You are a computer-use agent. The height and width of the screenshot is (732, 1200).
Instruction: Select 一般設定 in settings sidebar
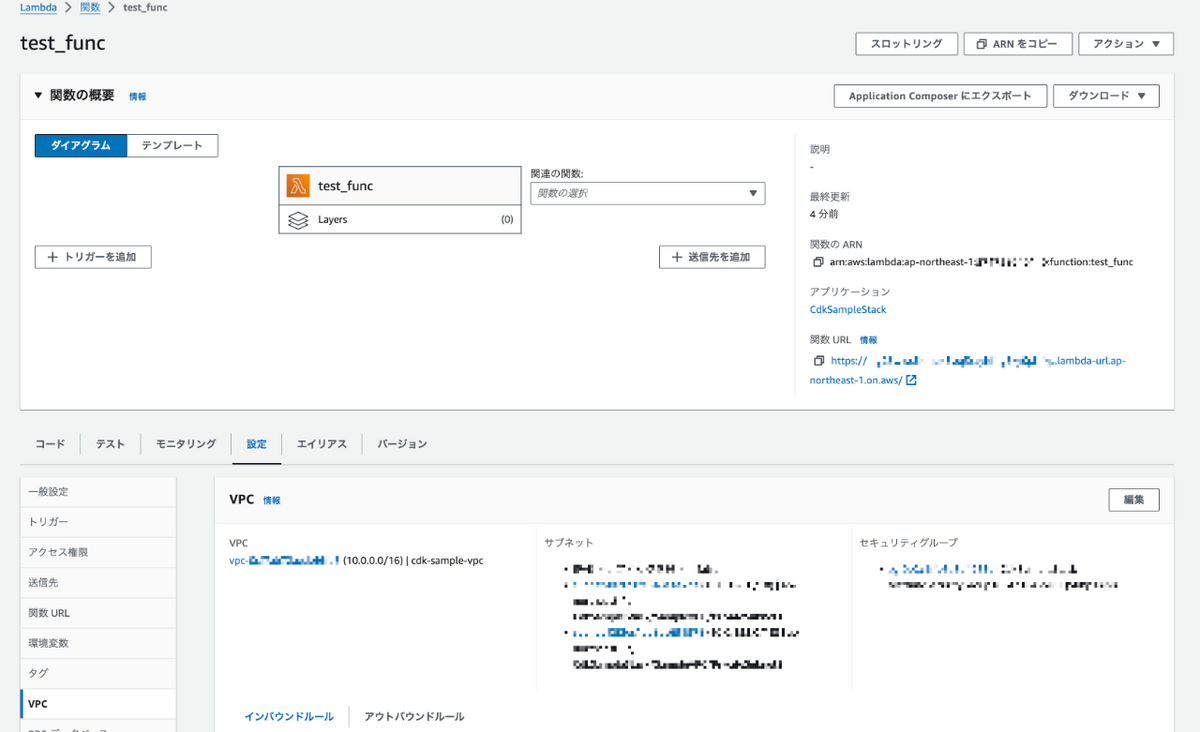click(98, 492)
